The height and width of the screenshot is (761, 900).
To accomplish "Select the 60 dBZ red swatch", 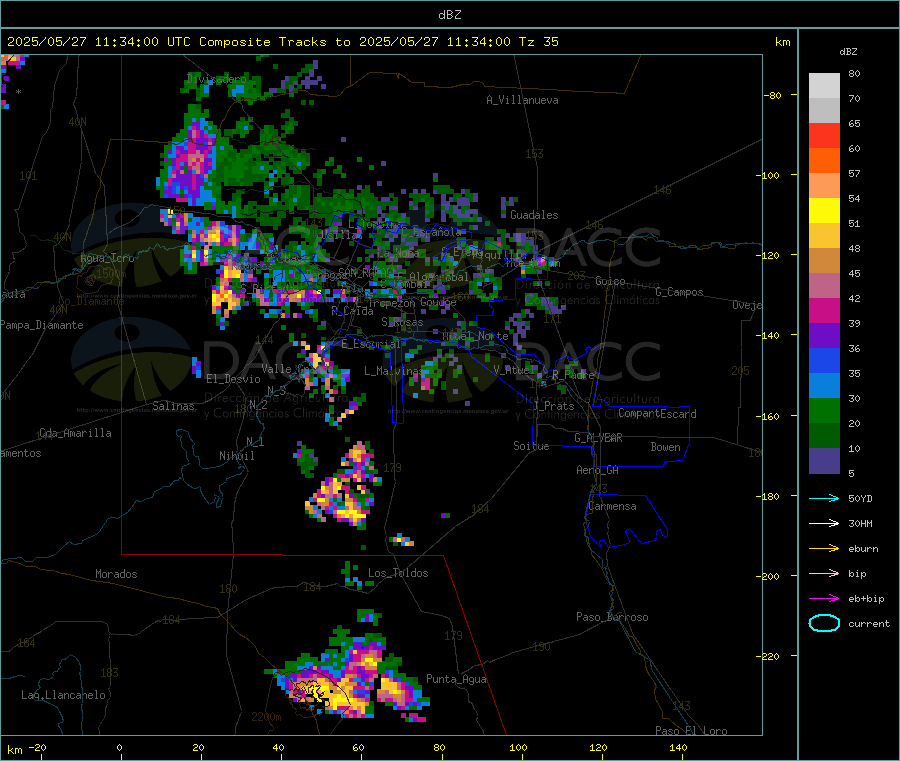I will coord(824,135).
